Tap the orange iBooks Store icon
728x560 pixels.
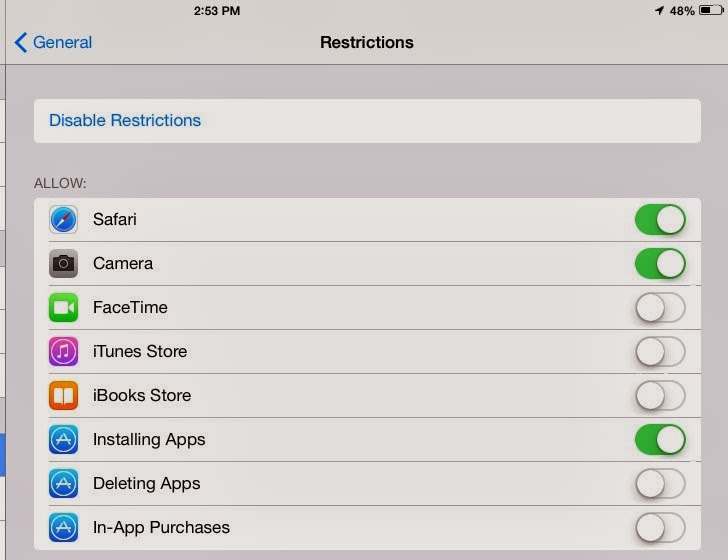tap(64, 395)
